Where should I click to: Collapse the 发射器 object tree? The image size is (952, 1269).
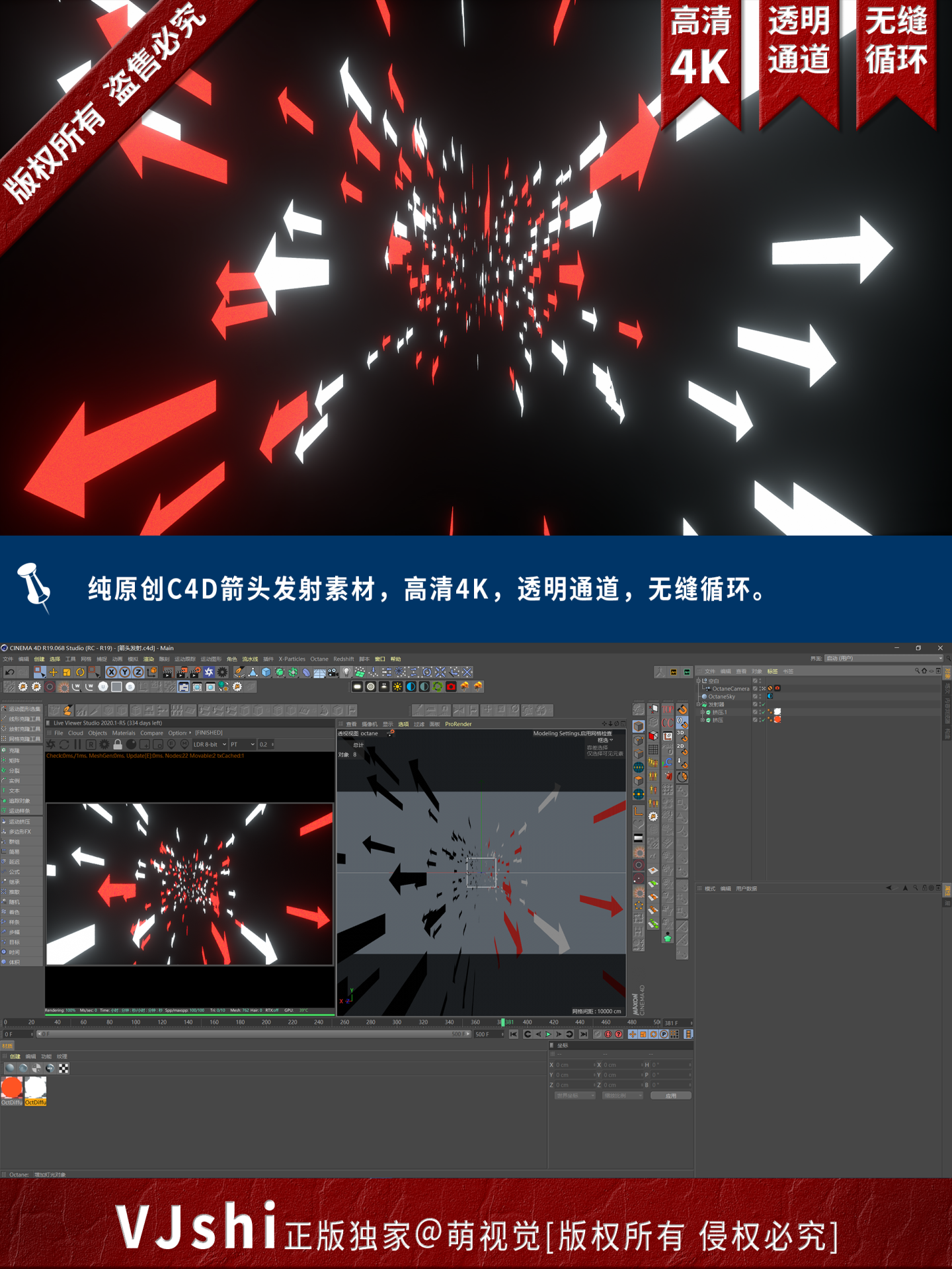[699, 704]
